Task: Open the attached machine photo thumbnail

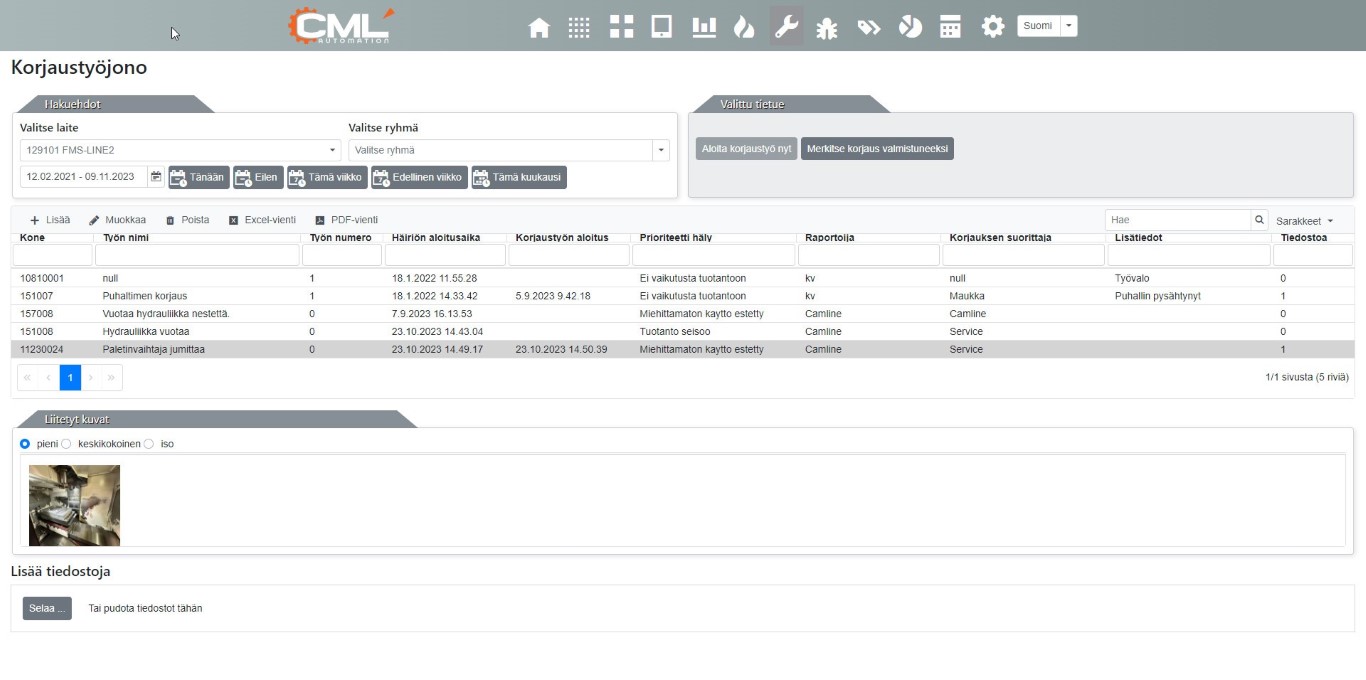Action: pos(74,505)
